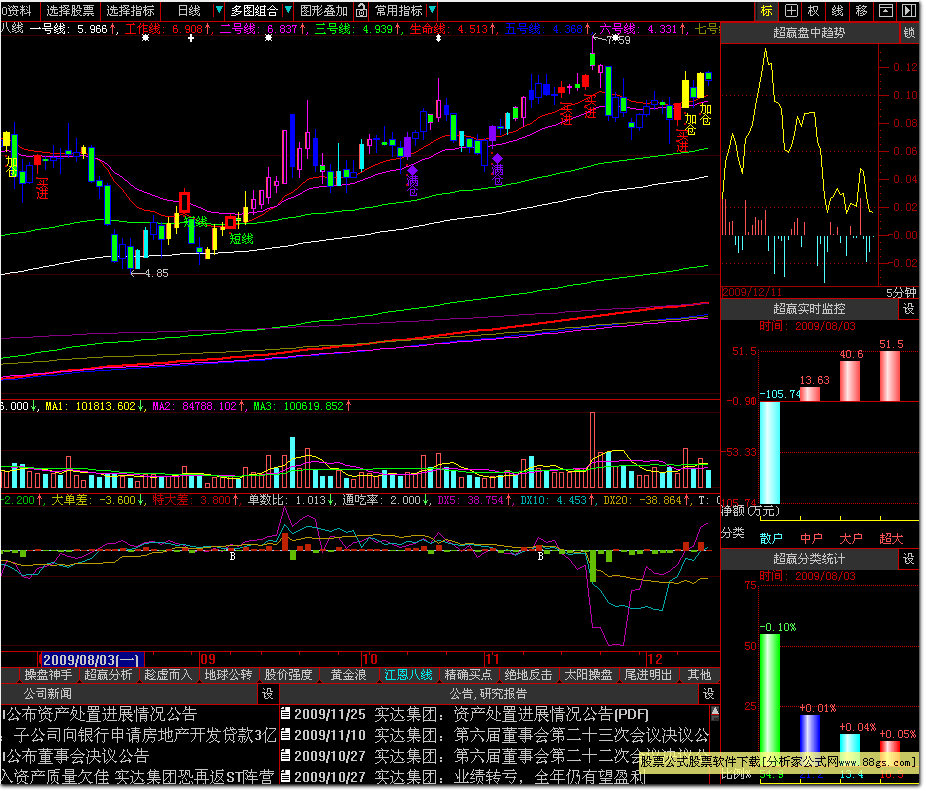Open 设 settings for 超赢分类统计 panel
Viewport: 926px width, 791px height.
[x=909, y=559]
